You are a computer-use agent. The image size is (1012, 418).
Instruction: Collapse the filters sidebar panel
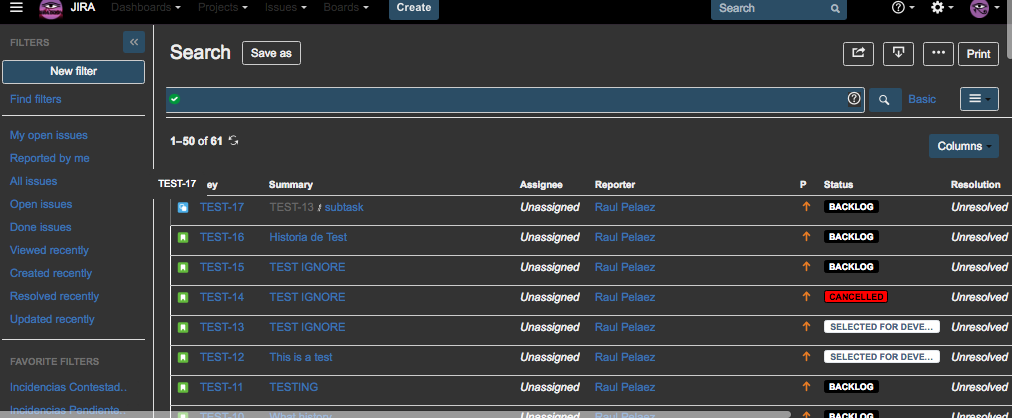tap(134, 42)
